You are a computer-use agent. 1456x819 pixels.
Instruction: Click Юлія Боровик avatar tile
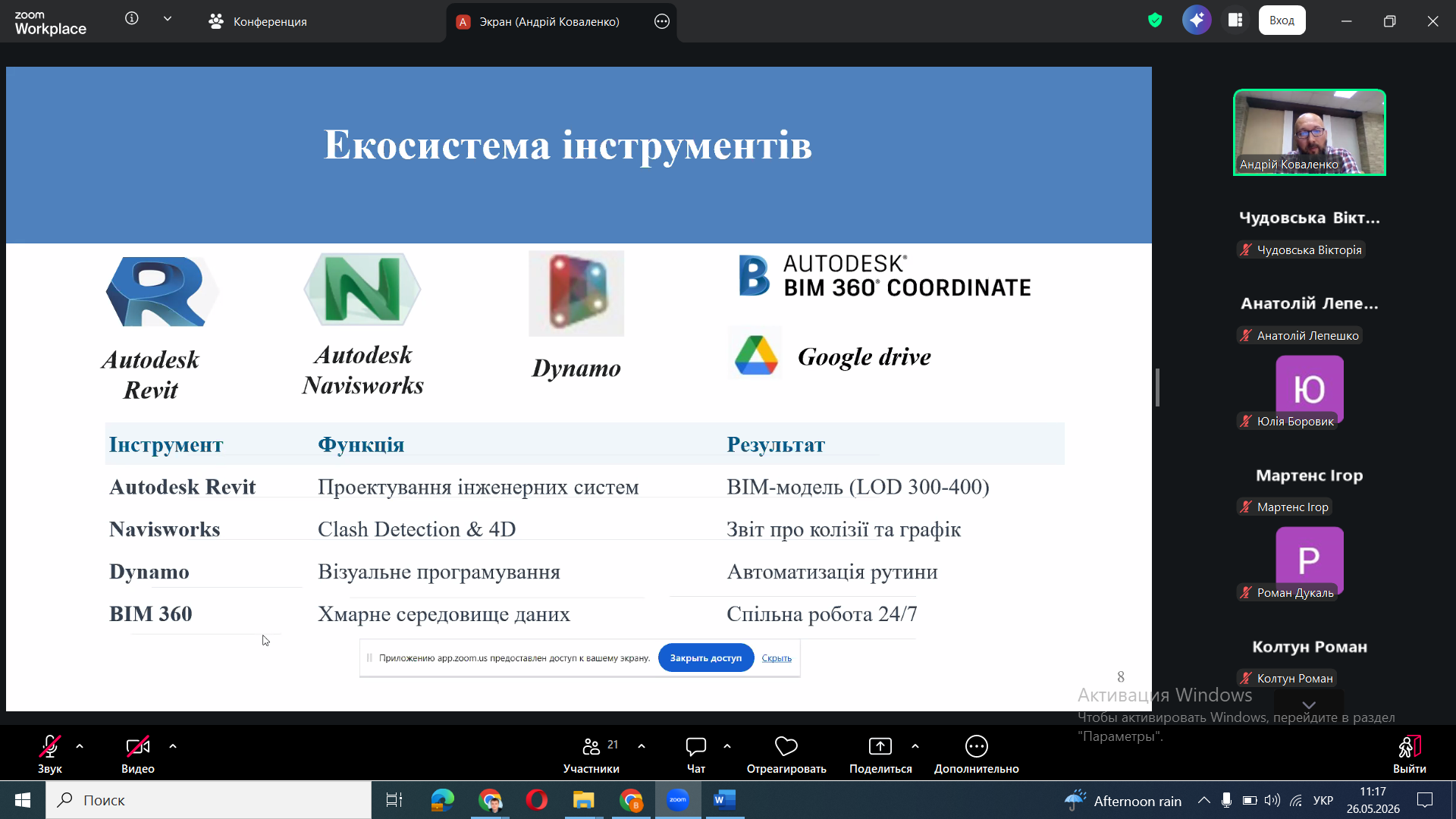[x=1310, y=391]
